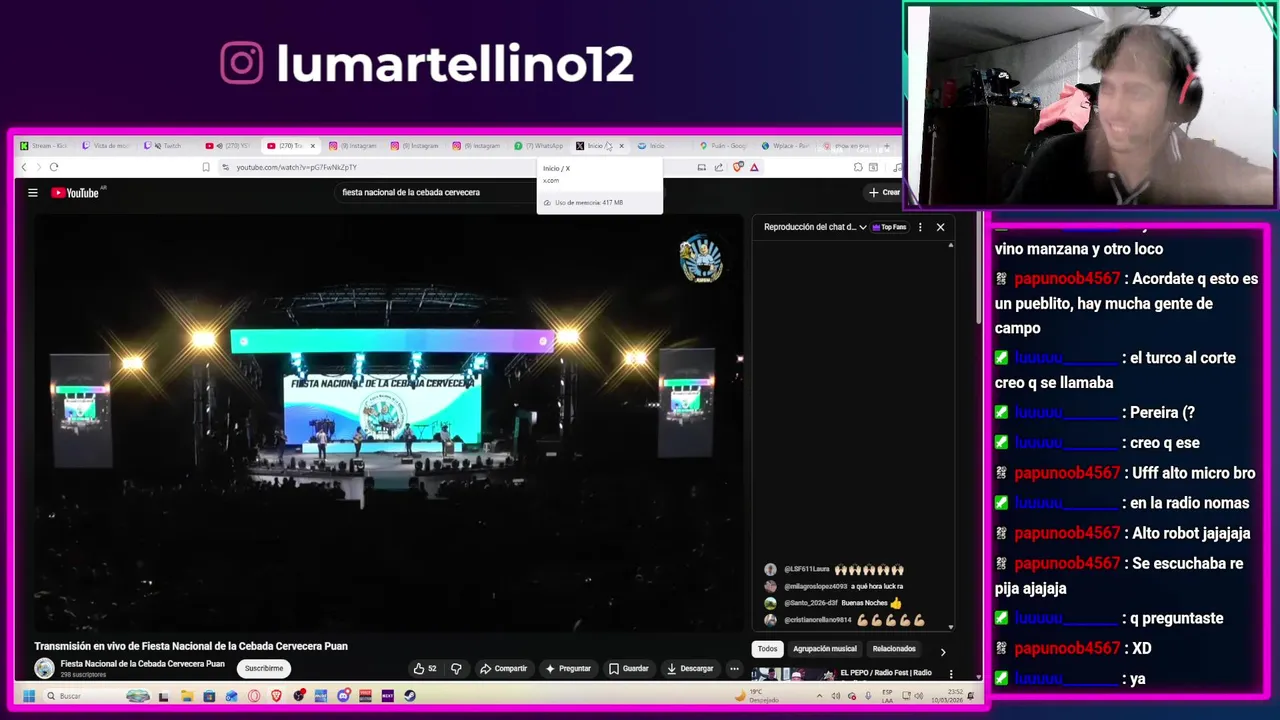Switch to the Puán Google Maps tab

(724, 146)
